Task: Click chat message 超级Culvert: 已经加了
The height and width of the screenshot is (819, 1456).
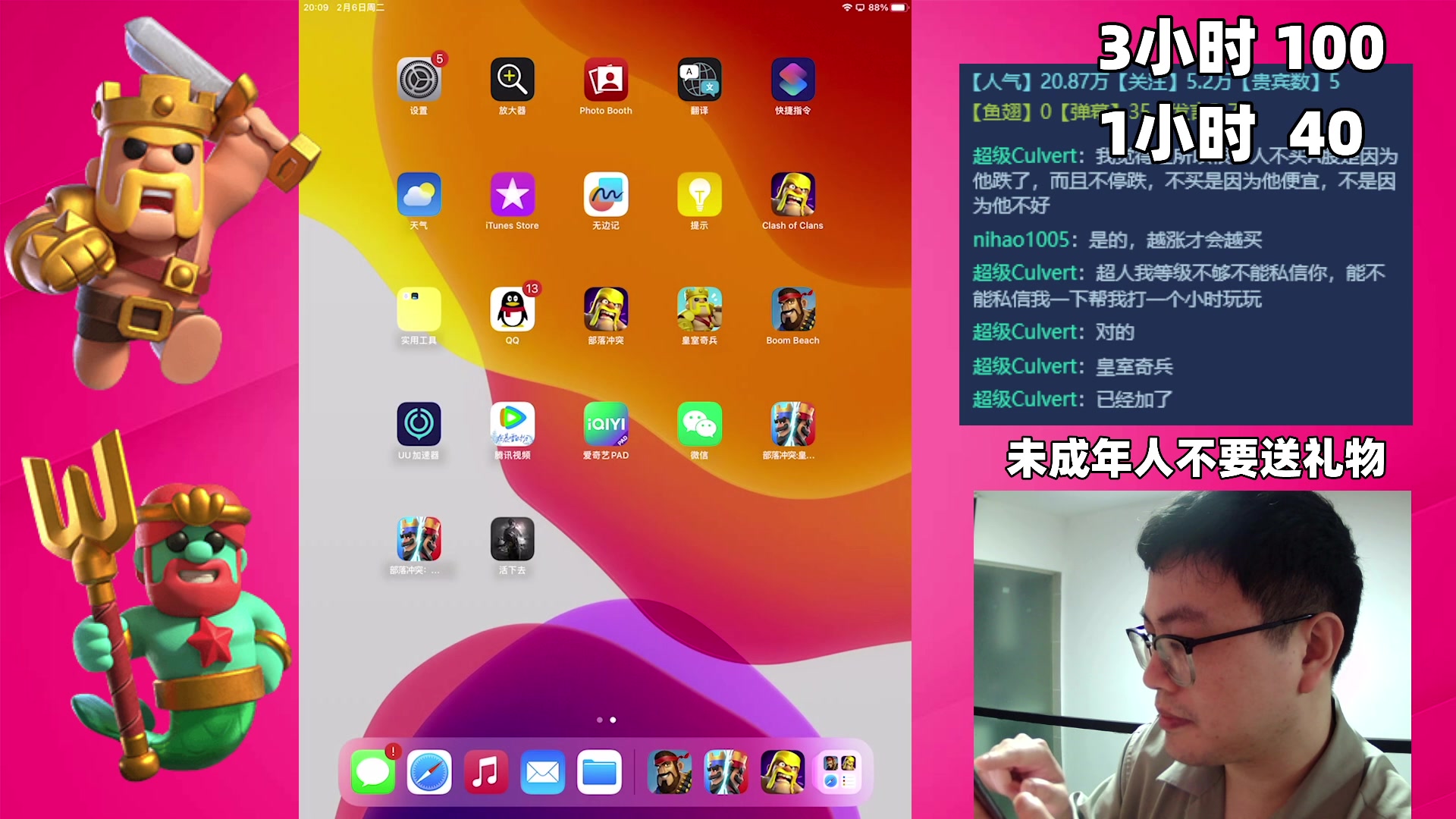Action: pos(1072,399)
